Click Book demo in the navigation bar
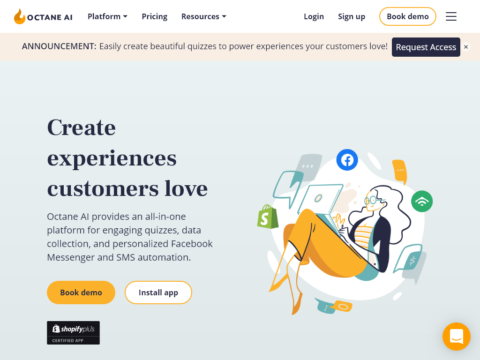This screenshot has height=360, width=480. [407, 16]
